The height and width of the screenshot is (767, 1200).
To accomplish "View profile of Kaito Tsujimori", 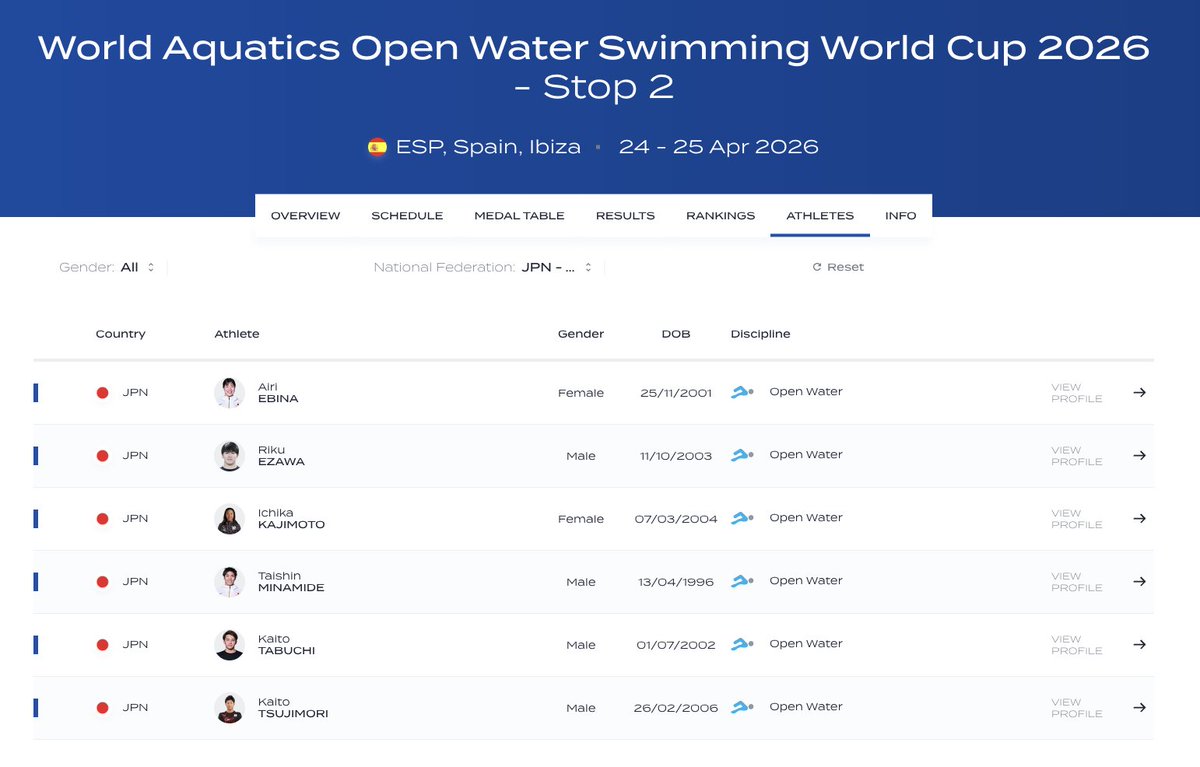I will 1076,708.
